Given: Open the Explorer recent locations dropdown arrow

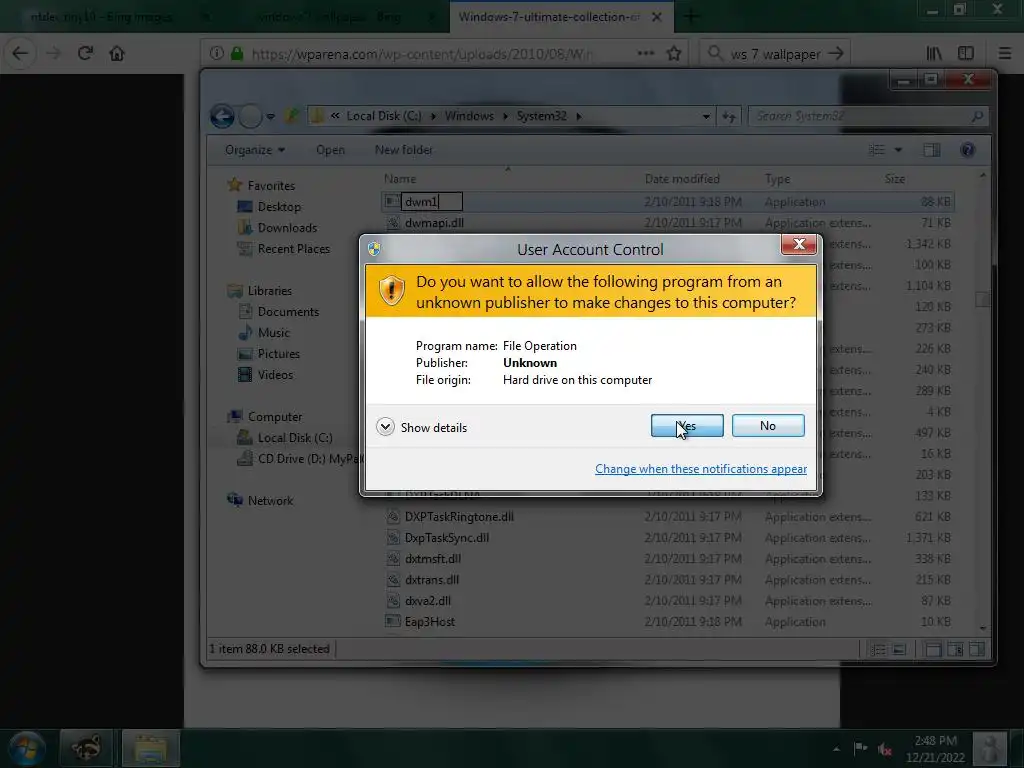Looking at the screenshot, I should (x=270, y=117).
